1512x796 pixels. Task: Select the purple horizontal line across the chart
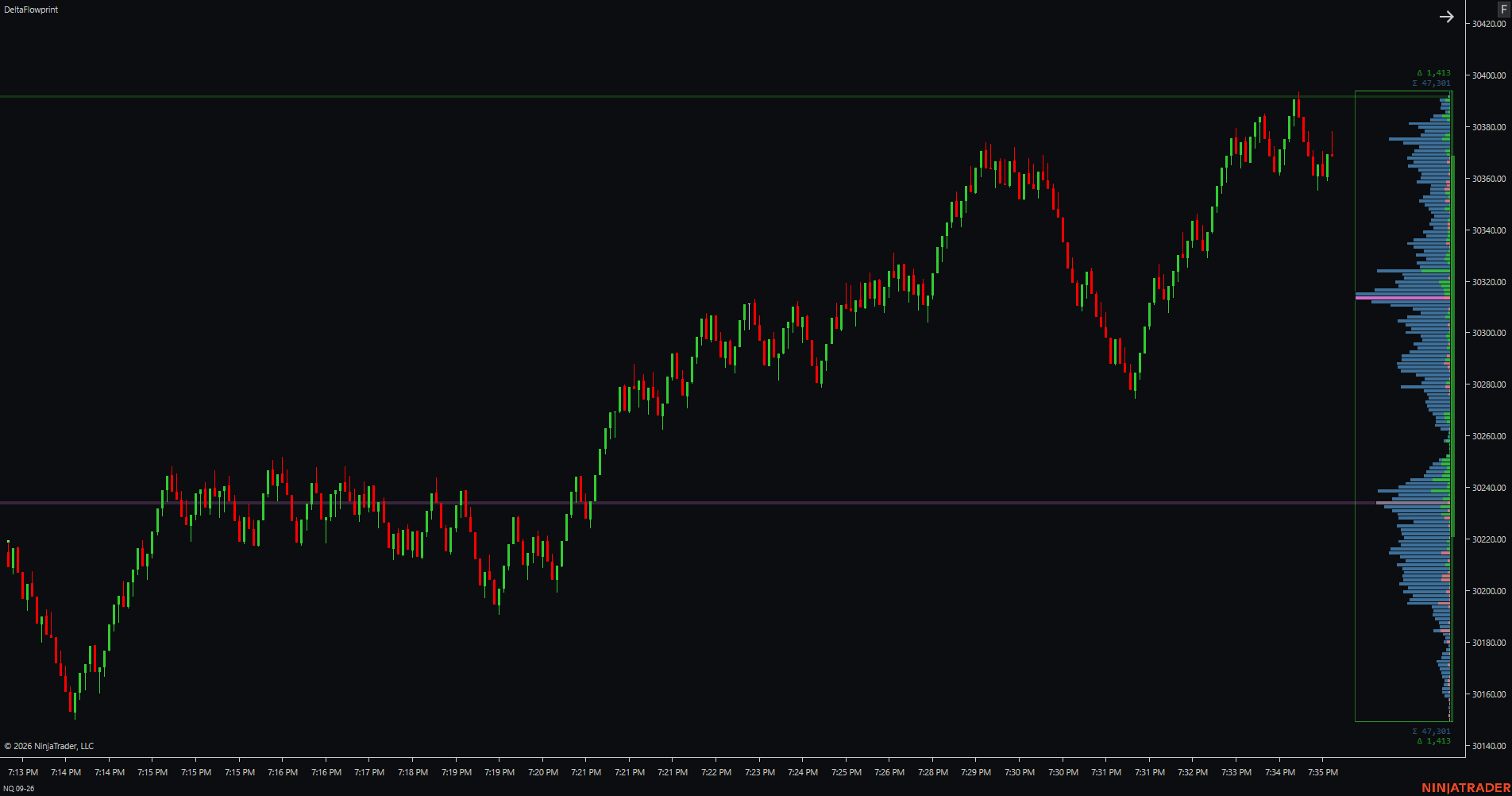pyautogui.click(x=675, y=503)
